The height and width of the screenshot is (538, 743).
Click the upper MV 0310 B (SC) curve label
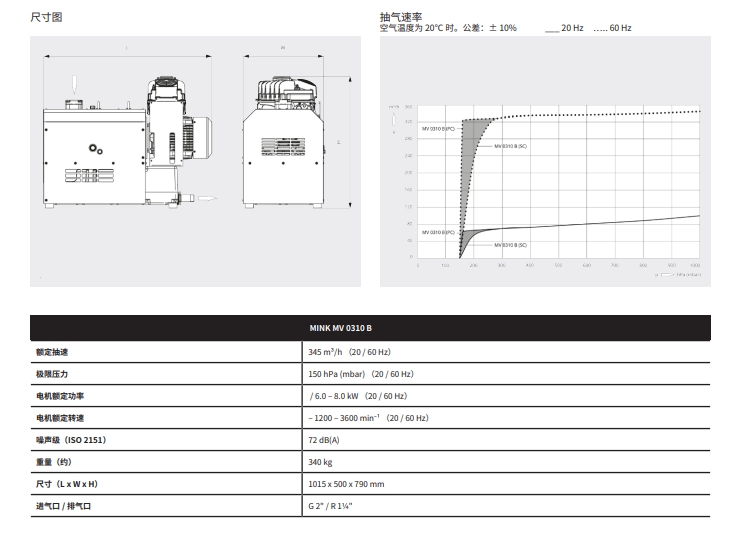[510, 146]
